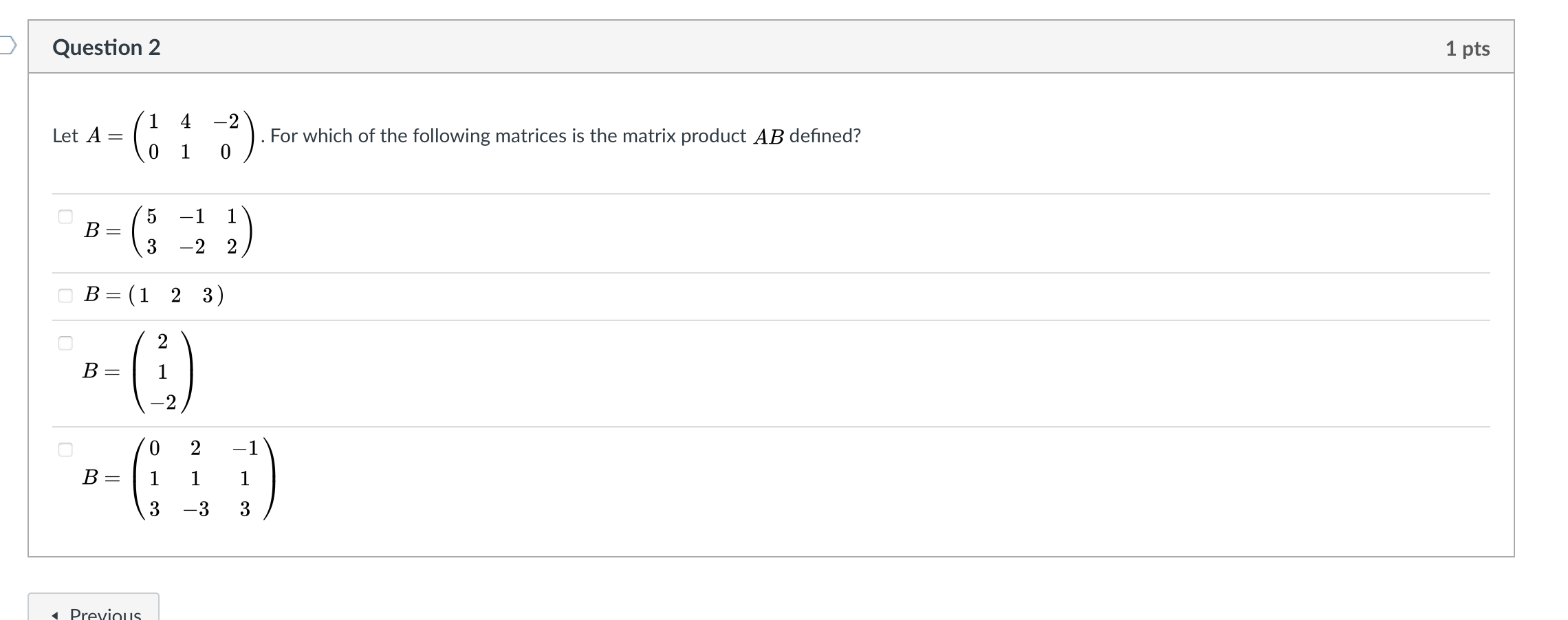The image size is (1568, 620).
Task: Click the left arrow on Previous button
Action: [x=55, y=614]
